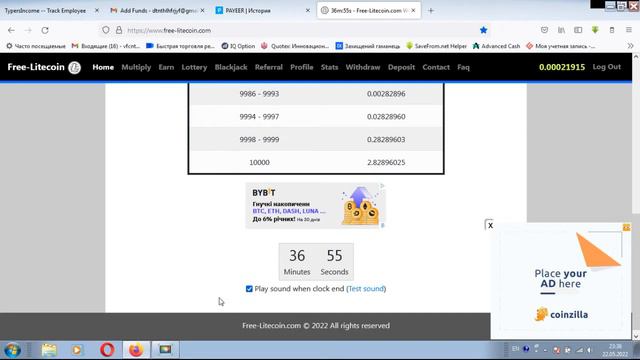Open the Opera browser taskbar icon
Screen dimensions: 640x360
pyautogui.click(x=107, y=350)
